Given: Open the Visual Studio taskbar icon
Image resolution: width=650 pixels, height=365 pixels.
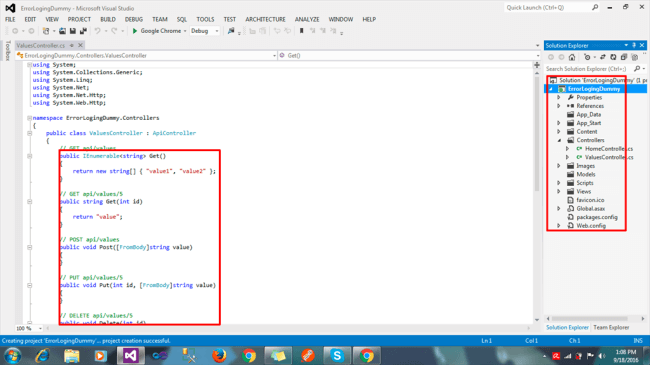Looking at the screenshot, I should coord(130,355).
